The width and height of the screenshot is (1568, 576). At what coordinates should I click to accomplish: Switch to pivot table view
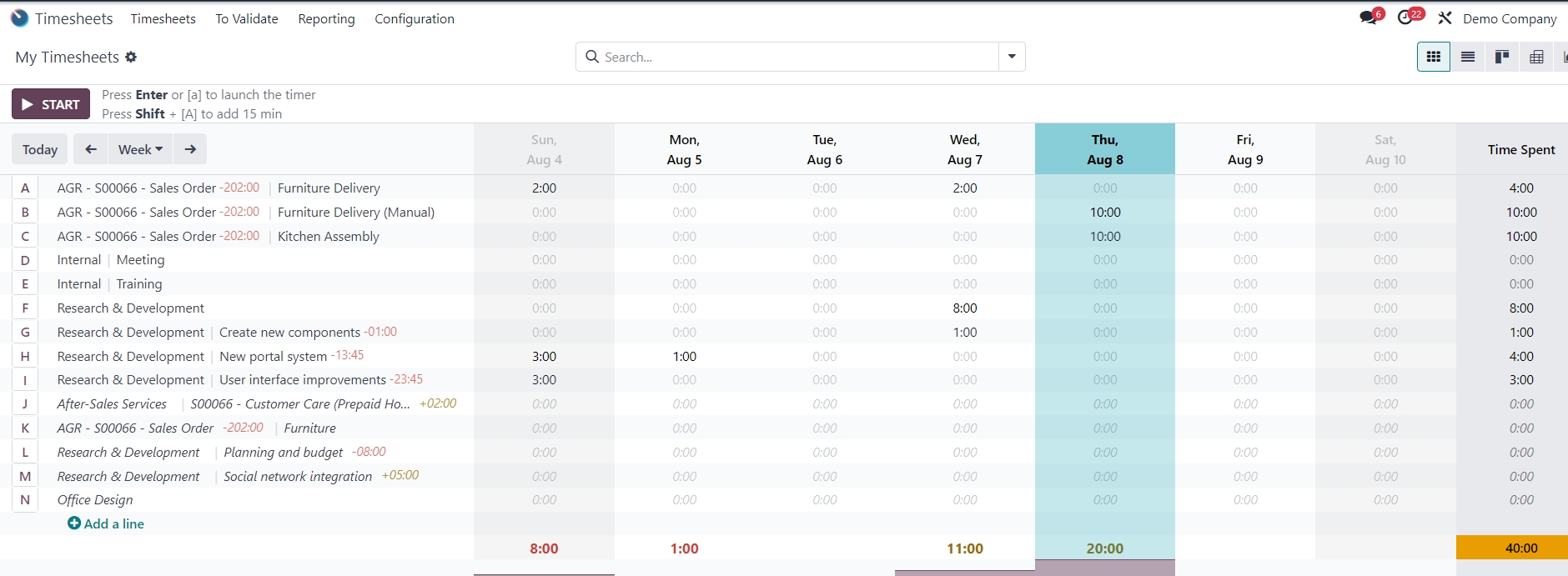point(1536,57)
